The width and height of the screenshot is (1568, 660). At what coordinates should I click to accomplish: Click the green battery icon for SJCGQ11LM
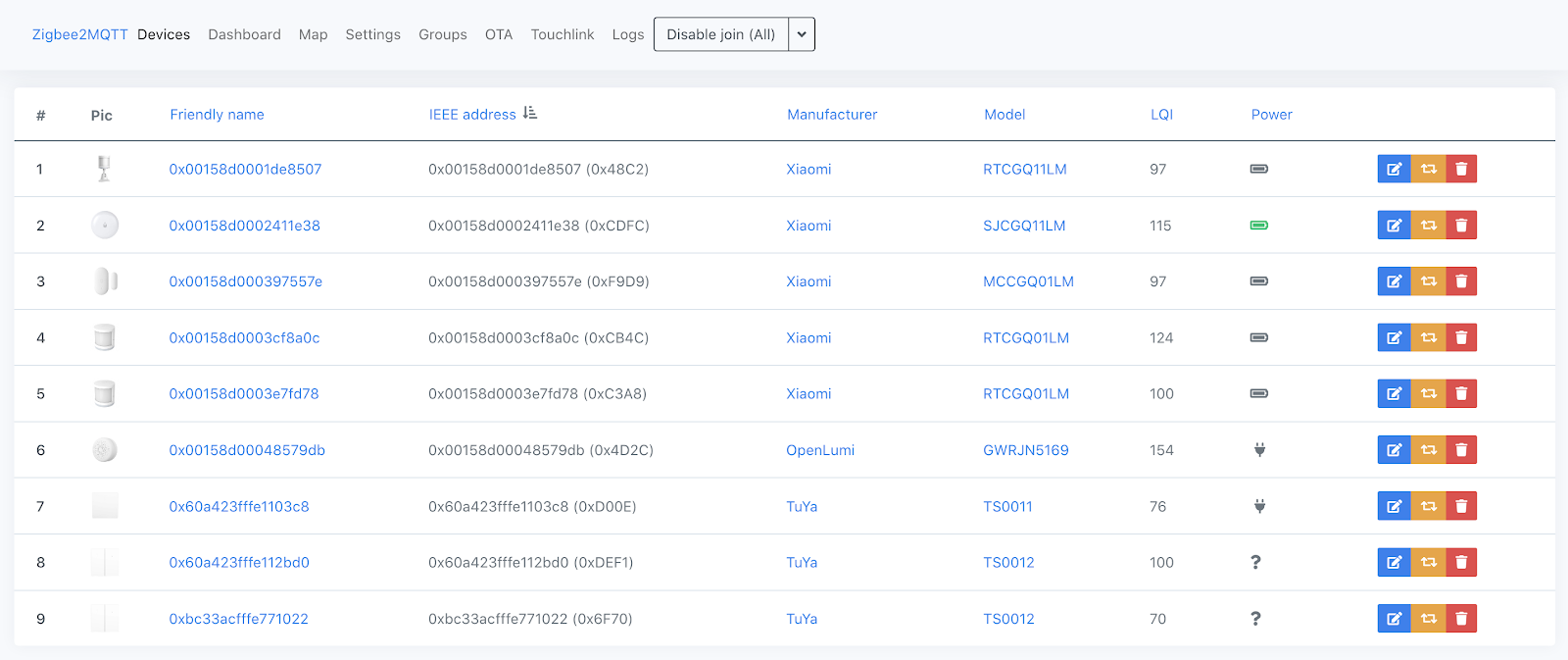1259,226
